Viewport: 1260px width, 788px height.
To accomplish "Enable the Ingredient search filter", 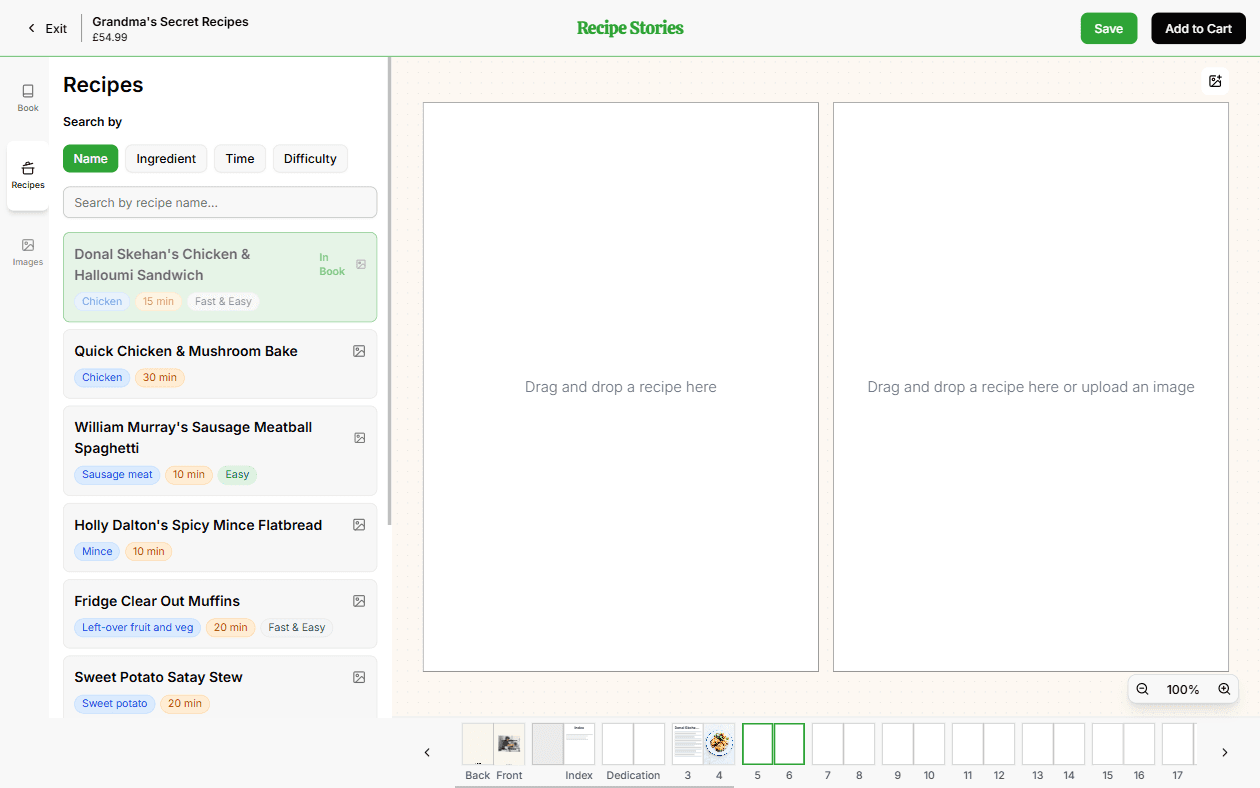I will click(166, 158).
